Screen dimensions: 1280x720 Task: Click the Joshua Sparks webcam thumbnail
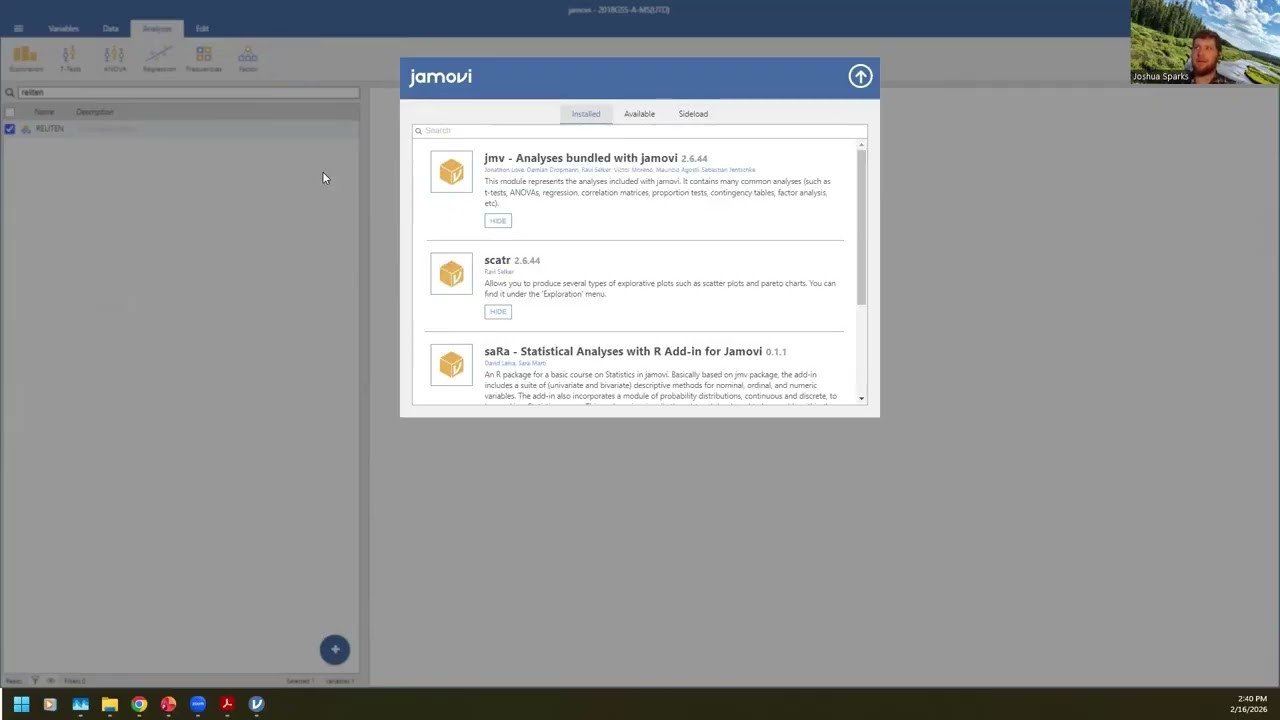(x=1205, y=42)
